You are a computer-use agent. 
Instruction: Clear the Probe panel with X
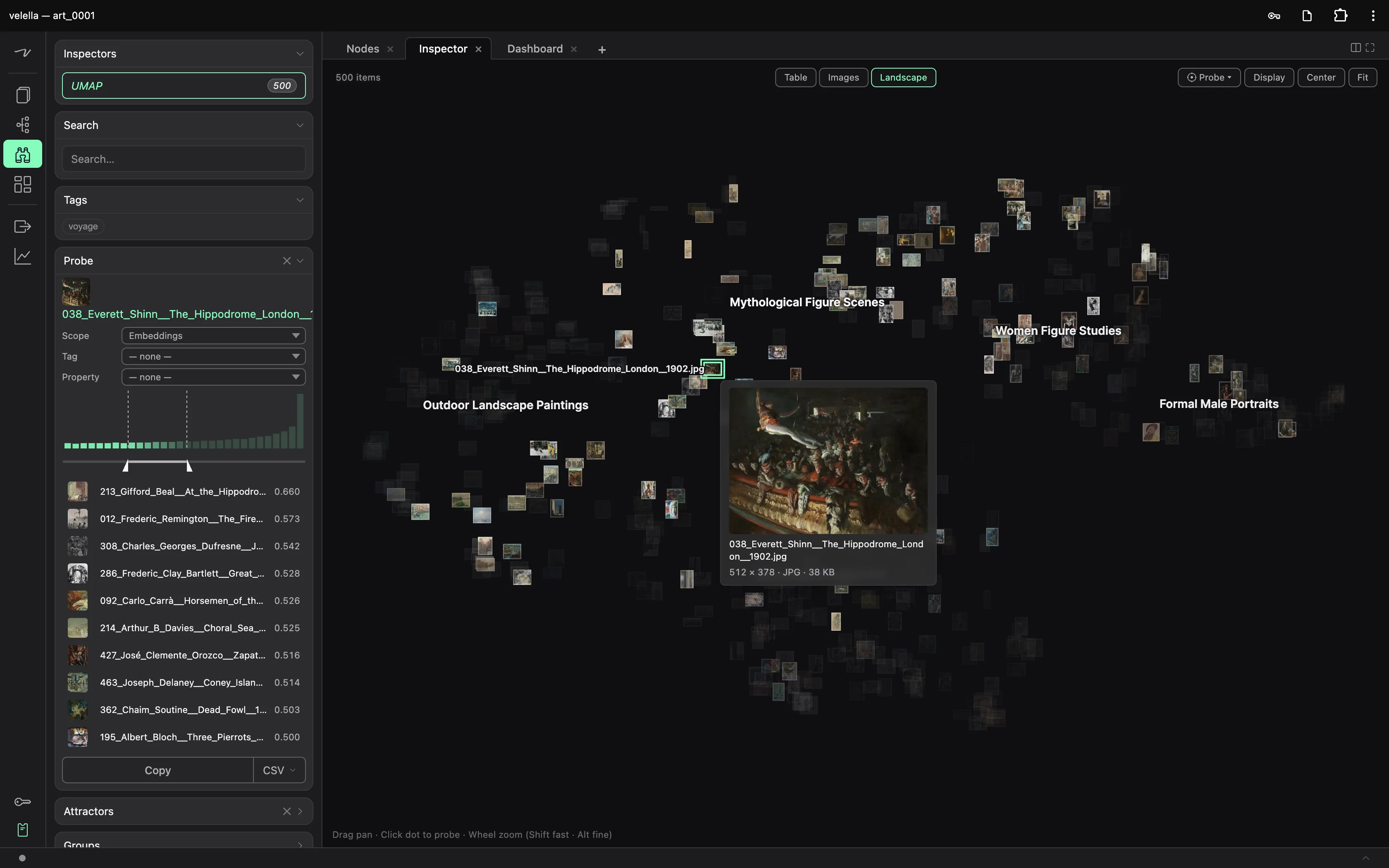click(286, 261)
